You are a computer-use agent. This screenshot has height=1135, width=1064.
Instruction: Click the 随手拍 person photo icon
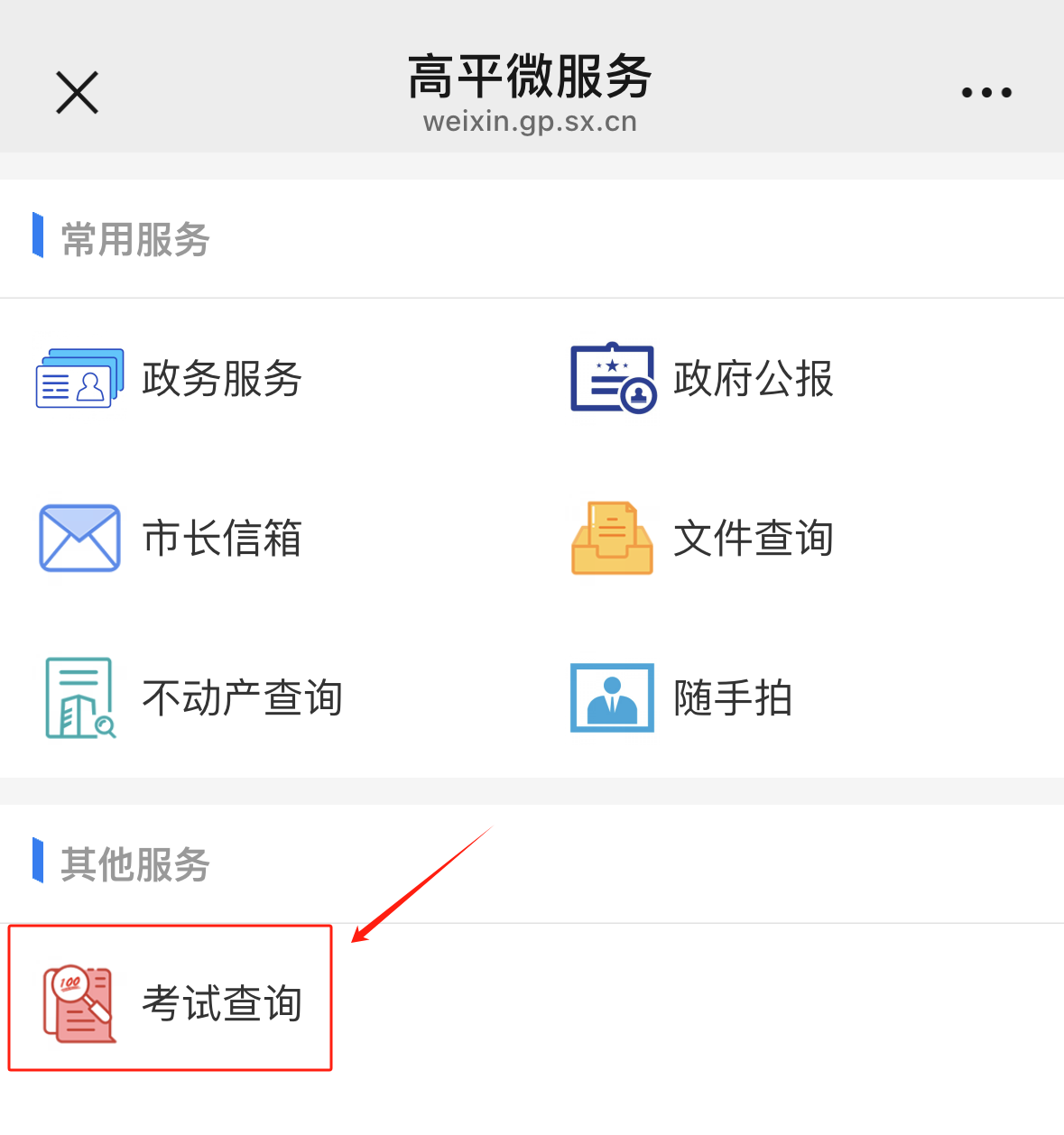pos(612,697)
